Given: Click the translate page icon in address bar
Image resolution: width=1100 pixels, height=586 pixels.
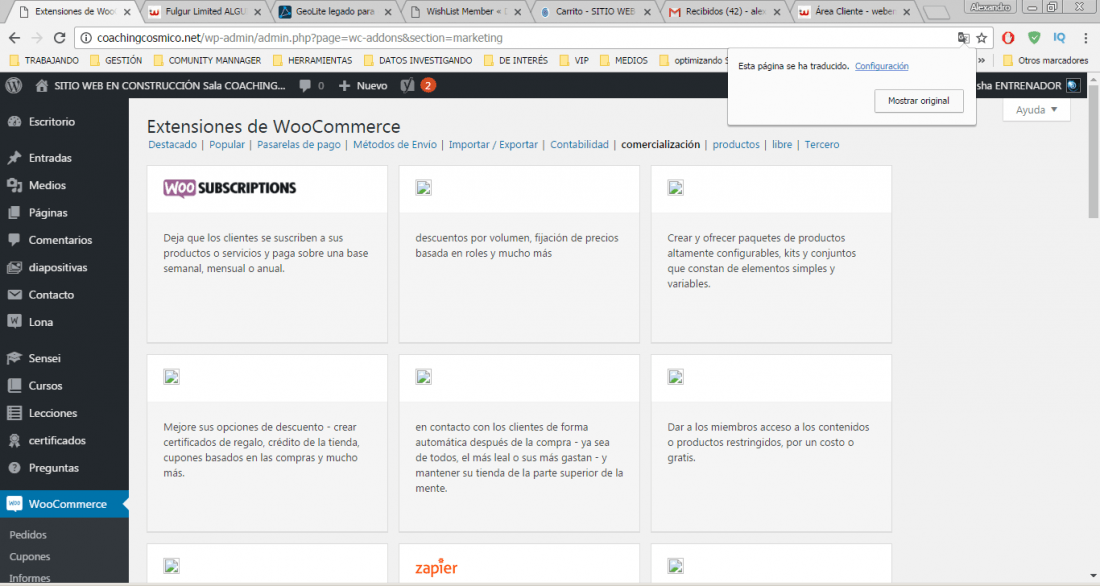Looking at the screenshot, I should pyautogui.click(x=964, y=38).
